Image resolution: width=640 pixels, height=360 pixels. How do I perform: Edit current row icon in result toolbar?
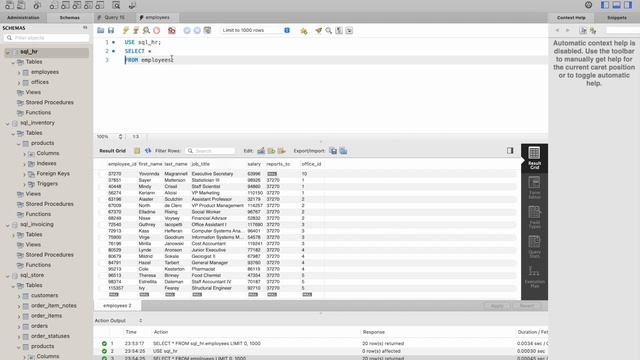(261, 151)
